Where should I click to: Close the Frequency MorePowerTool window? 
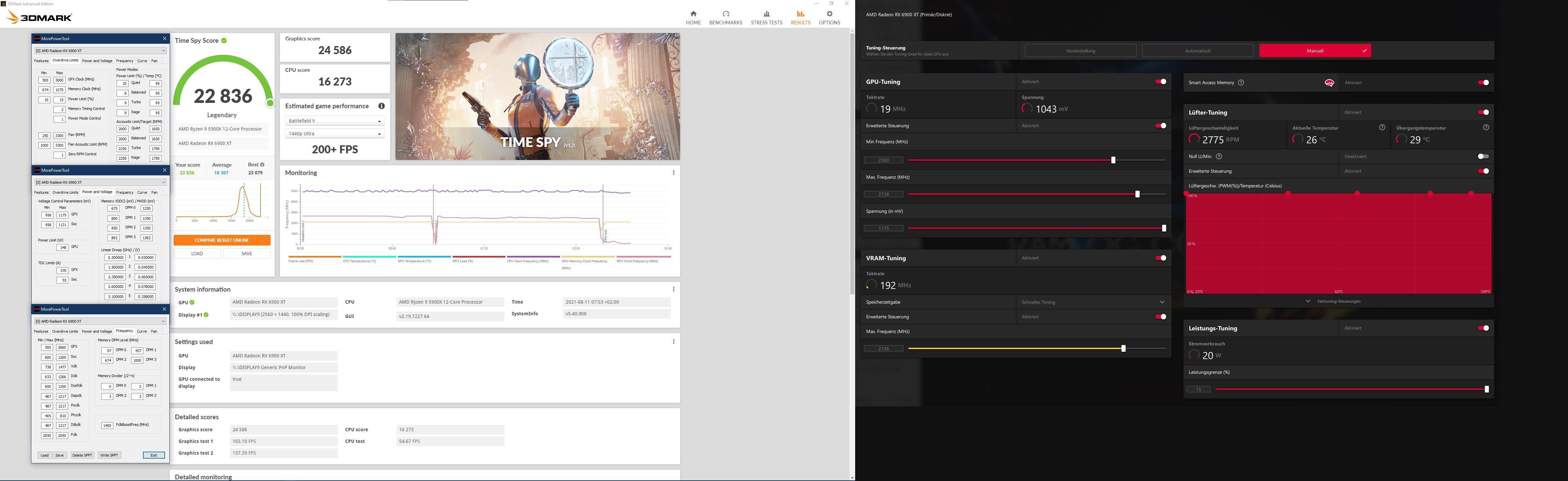click(x=164, y=309)
